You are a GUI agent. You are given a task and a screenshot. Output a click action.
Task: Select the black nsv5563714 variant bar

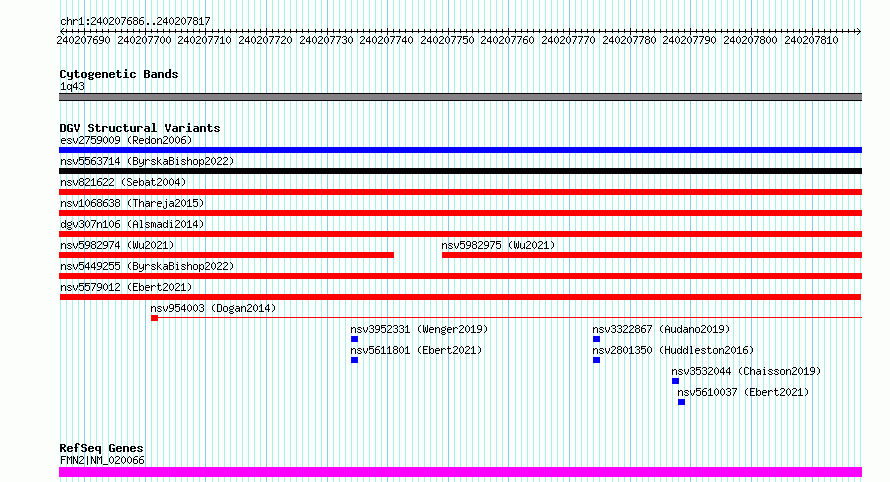(460, 171)
